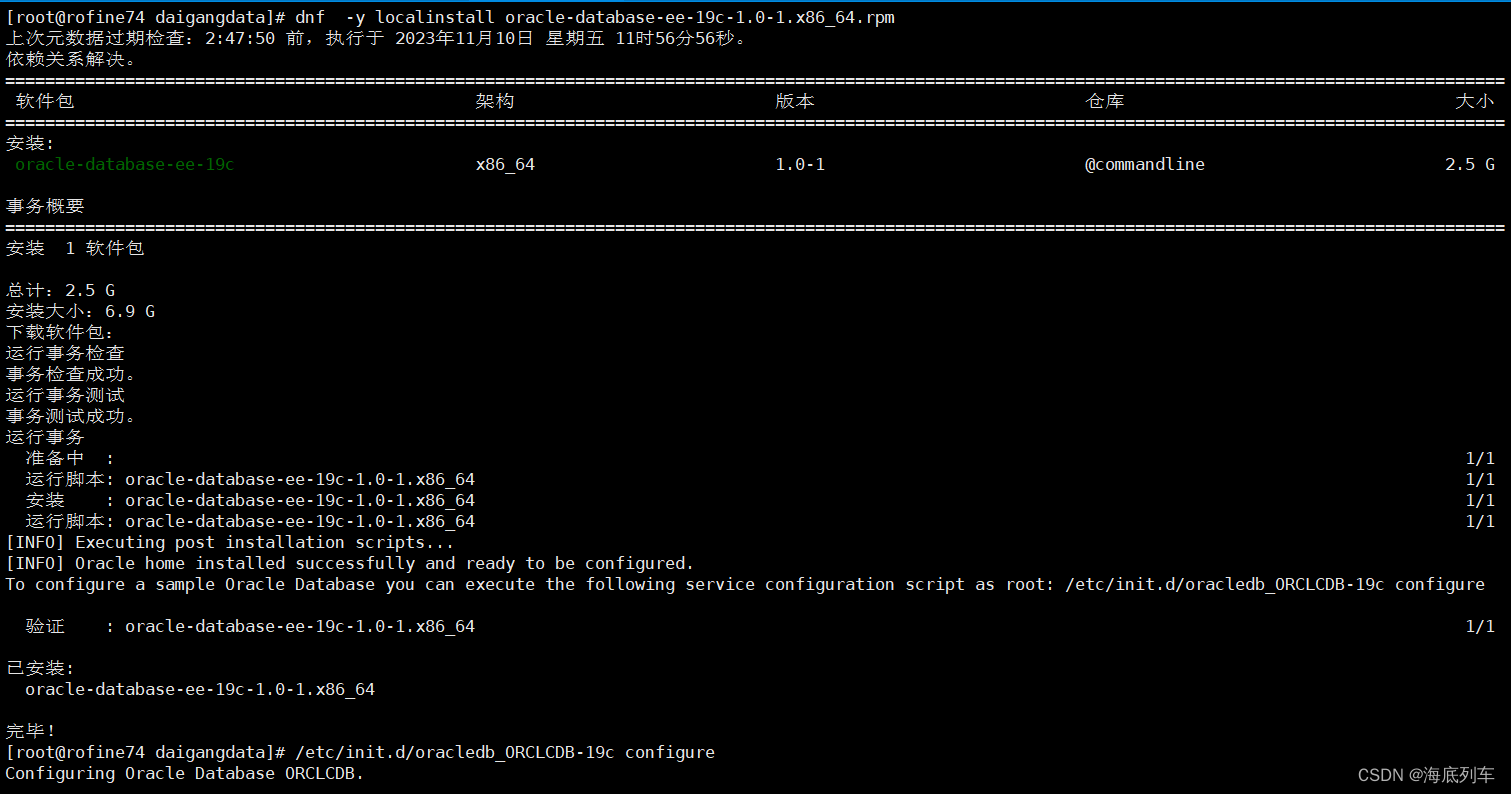Click the '总计: 2.5 G' line
Viewport: 1511px width, 794px height.
[60, 290]
